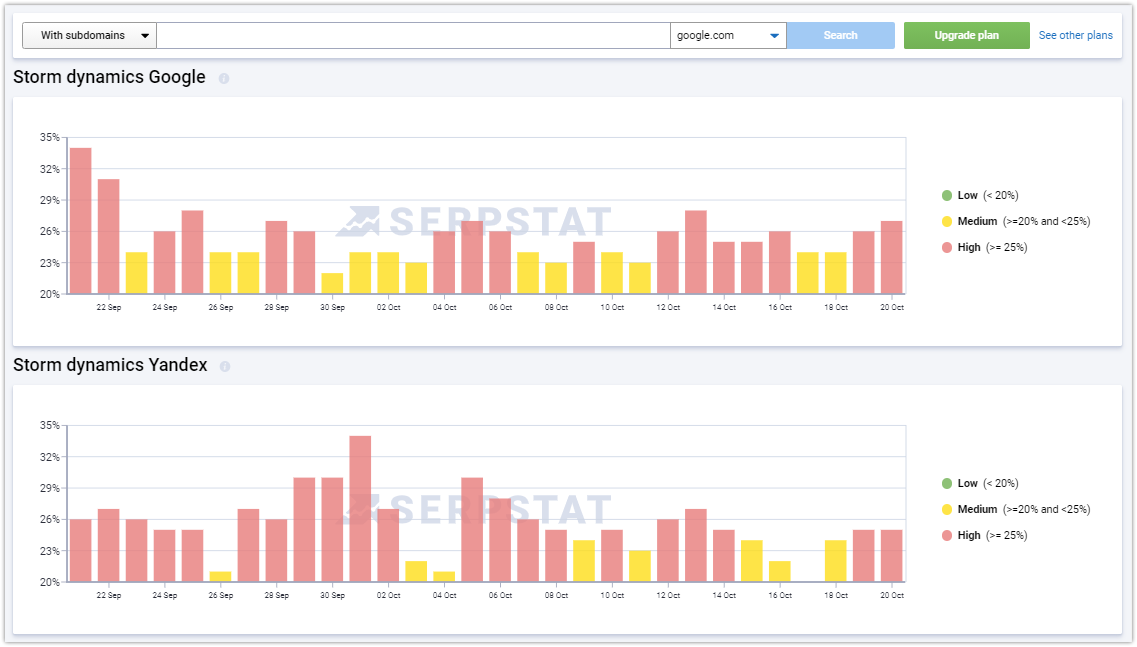1137x647 pixels.
Task: Focus the domain search input field
Action: click(x=413, y=36)
